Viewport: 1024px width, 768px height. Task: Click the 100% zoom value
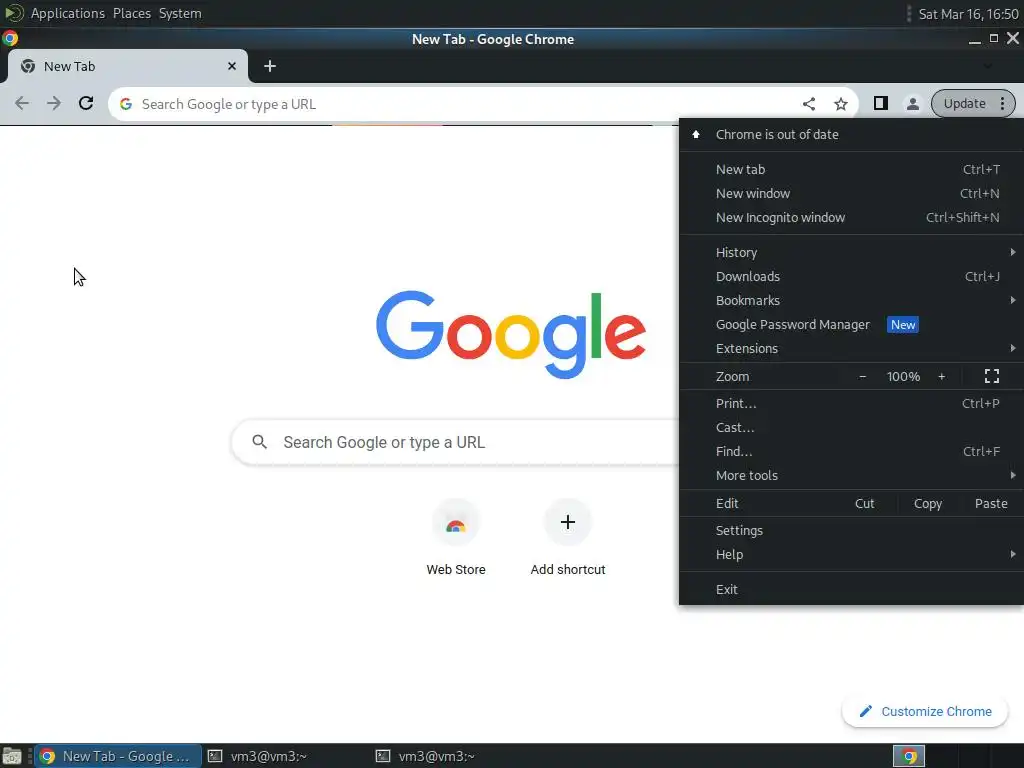click(903, 376)
